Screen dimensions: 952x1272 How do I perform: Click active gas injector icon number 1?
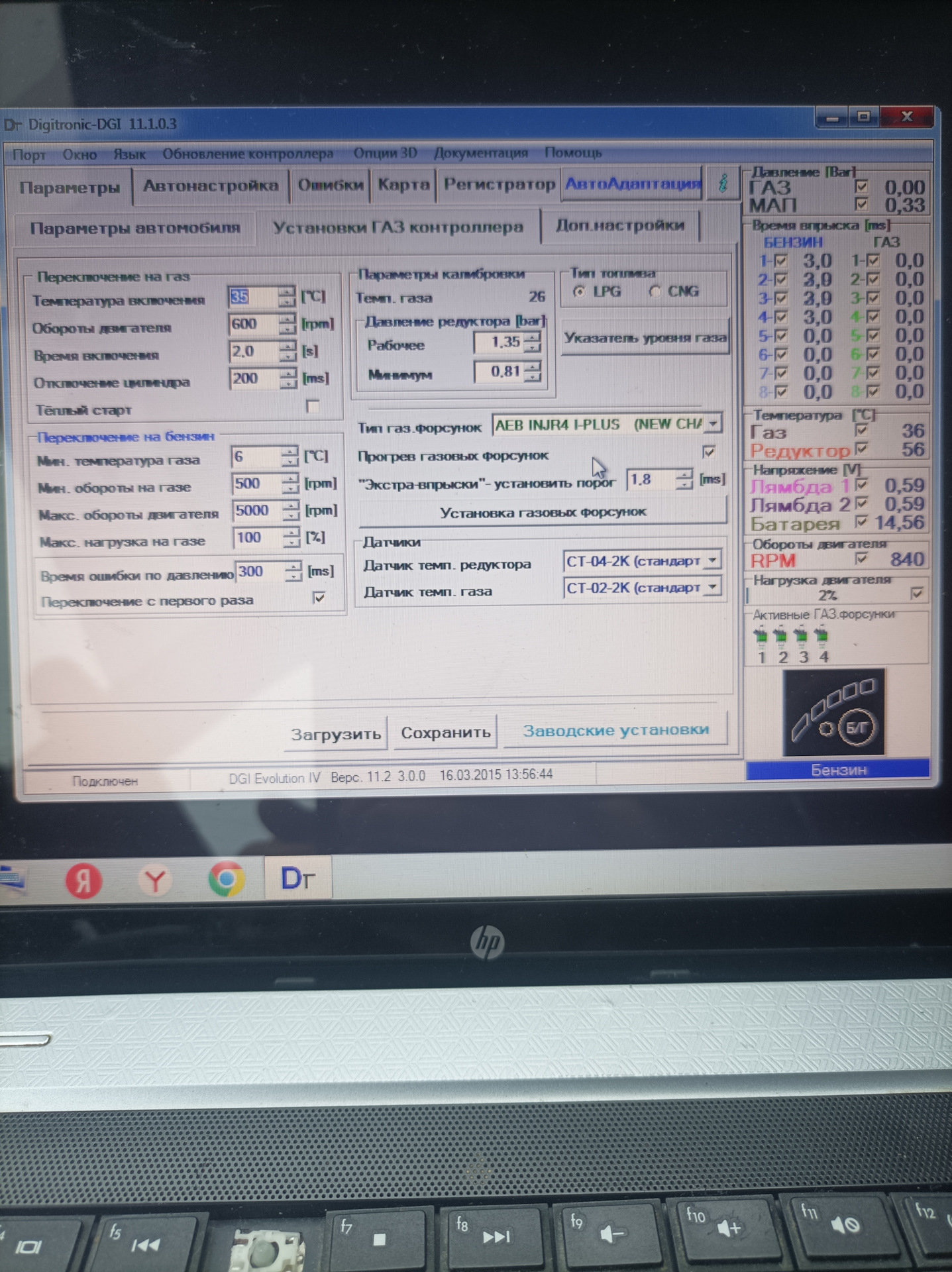[761, 637]
